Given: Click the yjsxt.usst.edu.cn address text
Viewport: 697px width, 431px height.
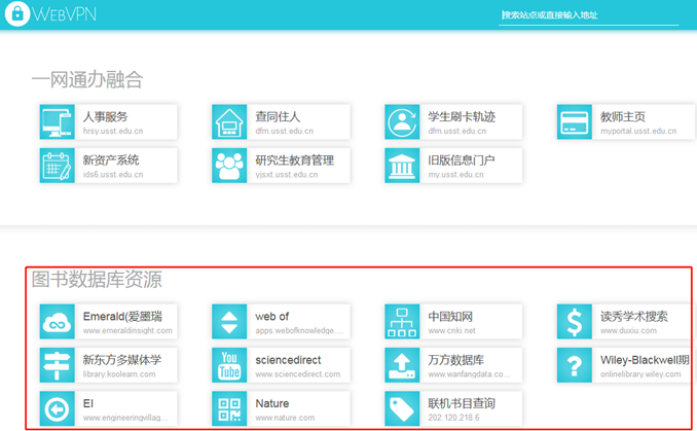Looking at the screenshot, I should pos(287,175).
